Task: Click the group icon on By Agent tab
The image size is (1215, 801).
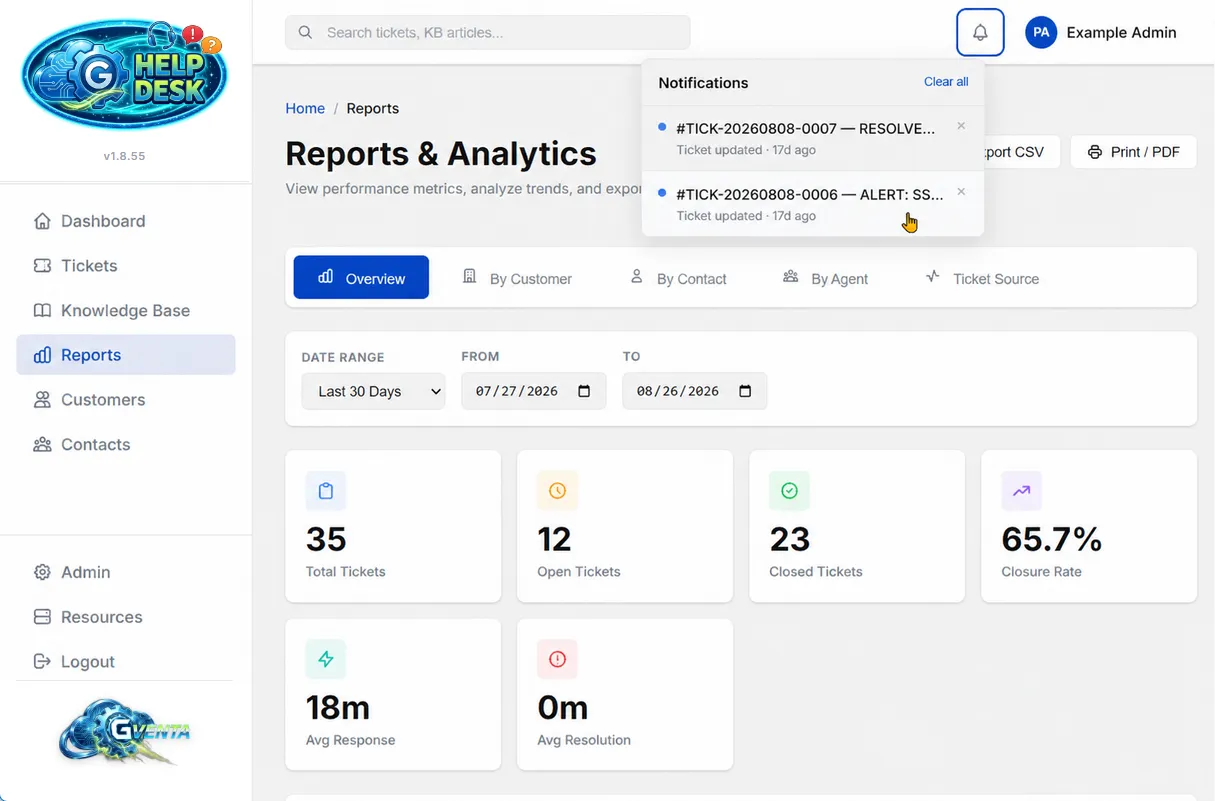Action: (790, 276)
